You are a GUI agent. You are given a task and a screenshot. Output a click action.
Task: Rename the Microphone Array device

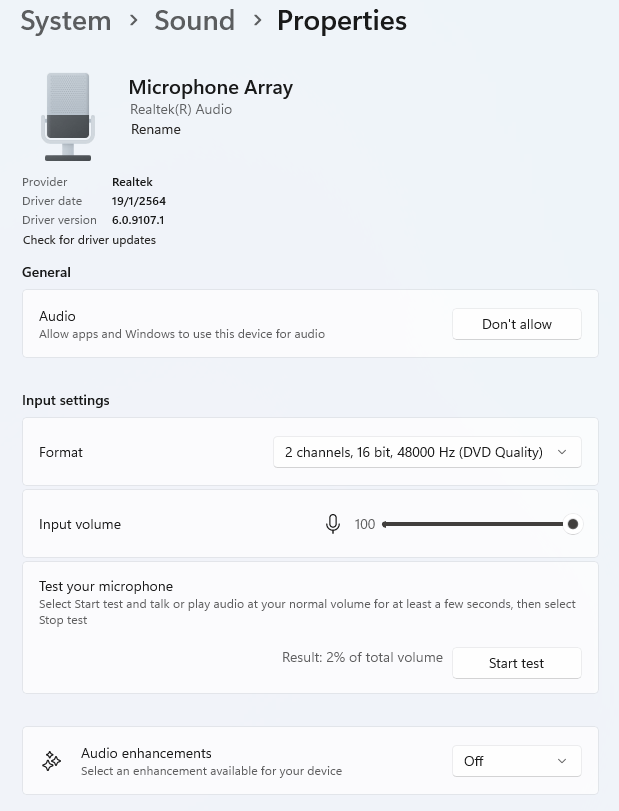click(156, 129)
